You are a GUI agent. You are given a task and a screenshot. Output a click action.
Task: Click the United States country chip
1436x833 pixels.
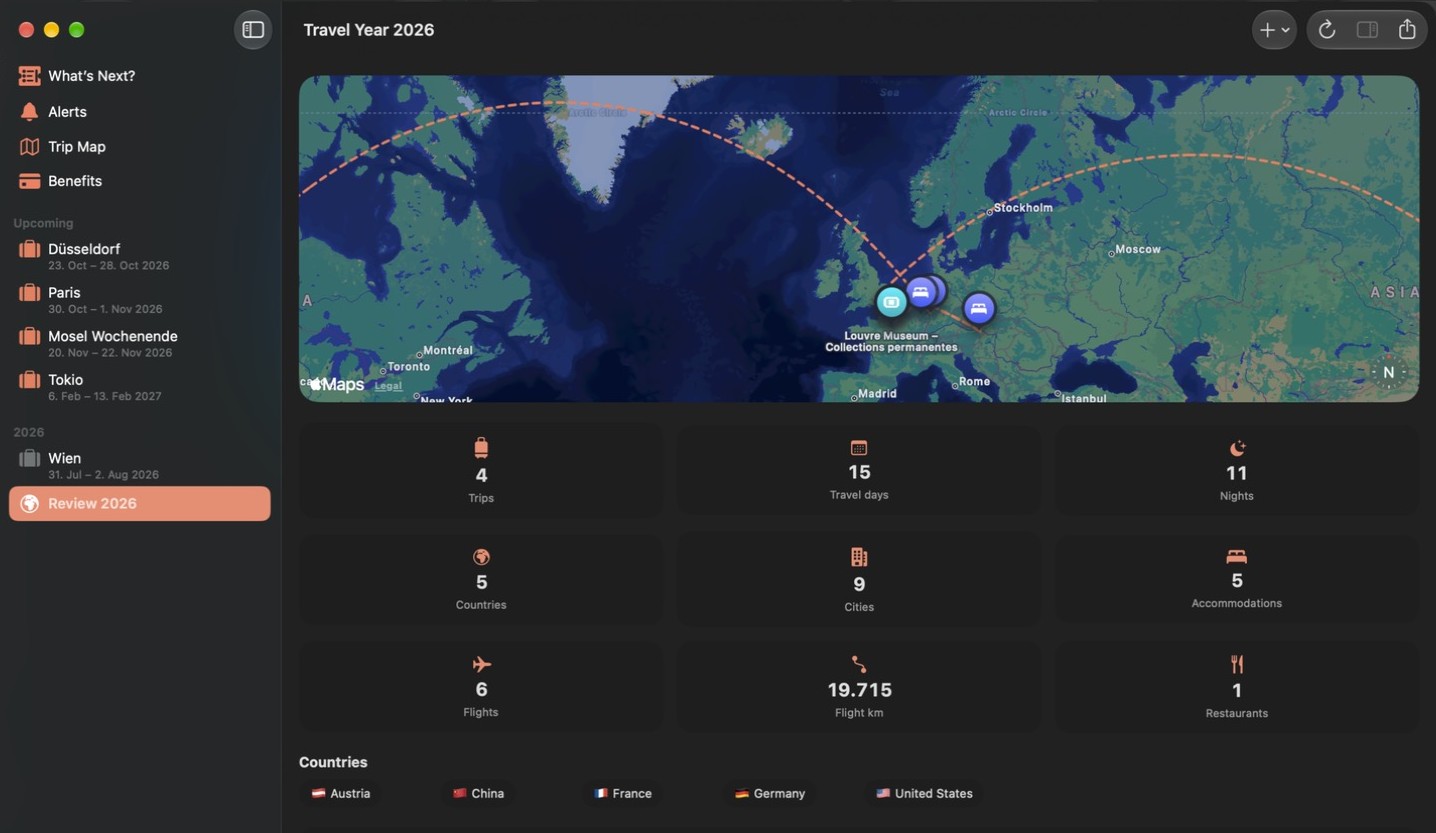[x=924, y=793]
